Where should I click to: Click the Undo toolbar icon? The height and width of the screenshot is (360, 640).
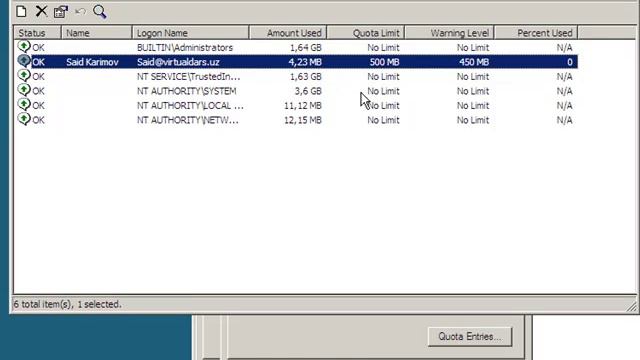click(x=80, y=11)
